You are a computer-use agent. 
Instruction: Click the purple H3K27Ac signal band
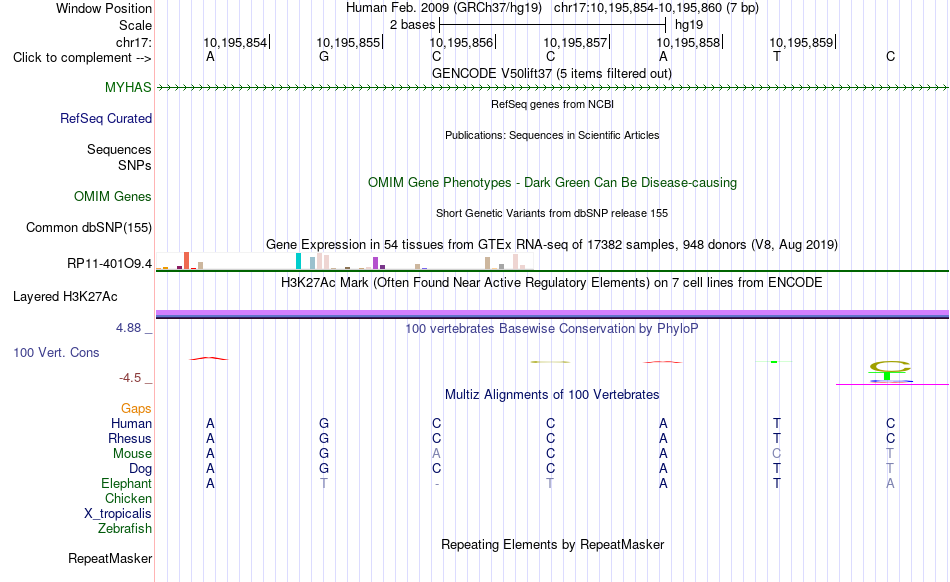click(552, 313)
